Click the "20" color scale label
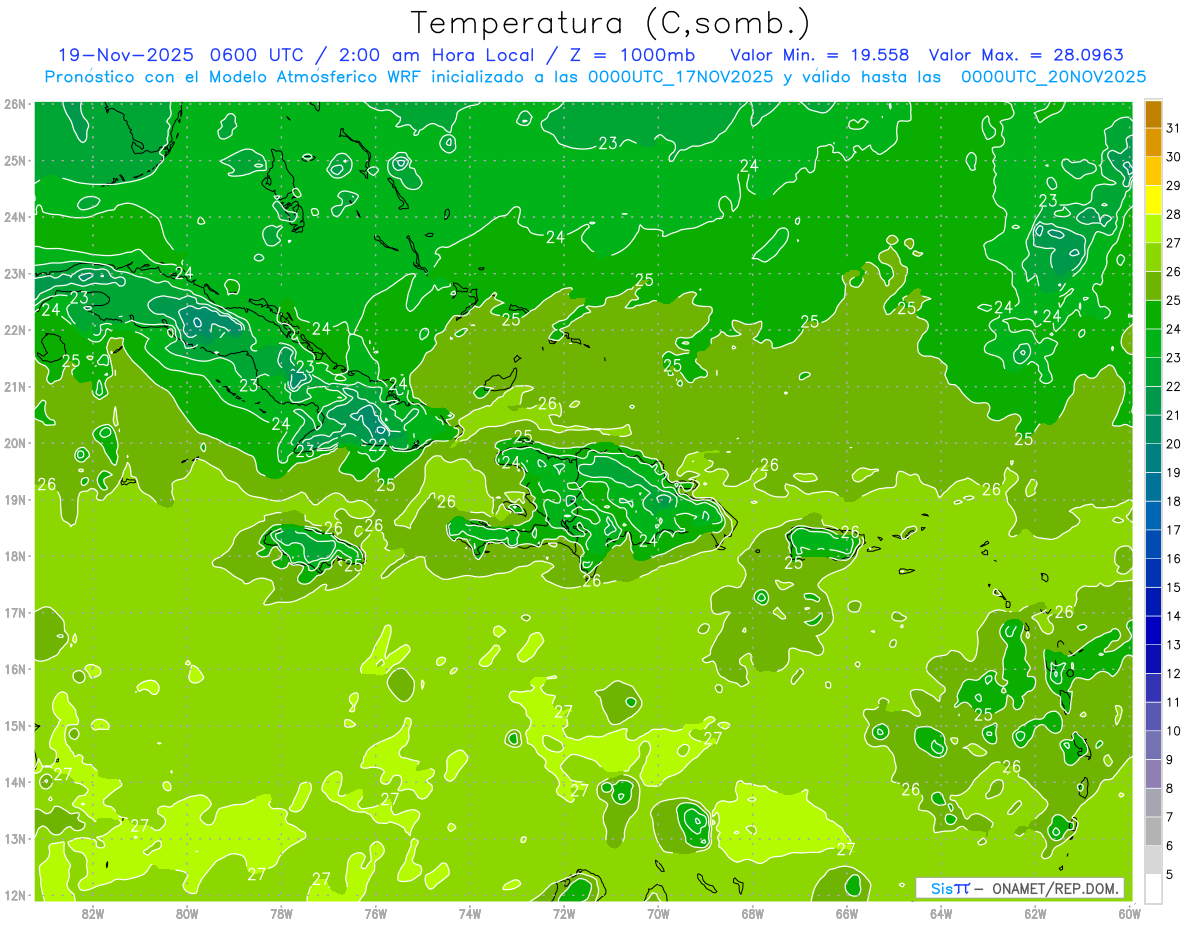Image resolution: width=1200 pixels, height=927 pixels. [1174, 444]
